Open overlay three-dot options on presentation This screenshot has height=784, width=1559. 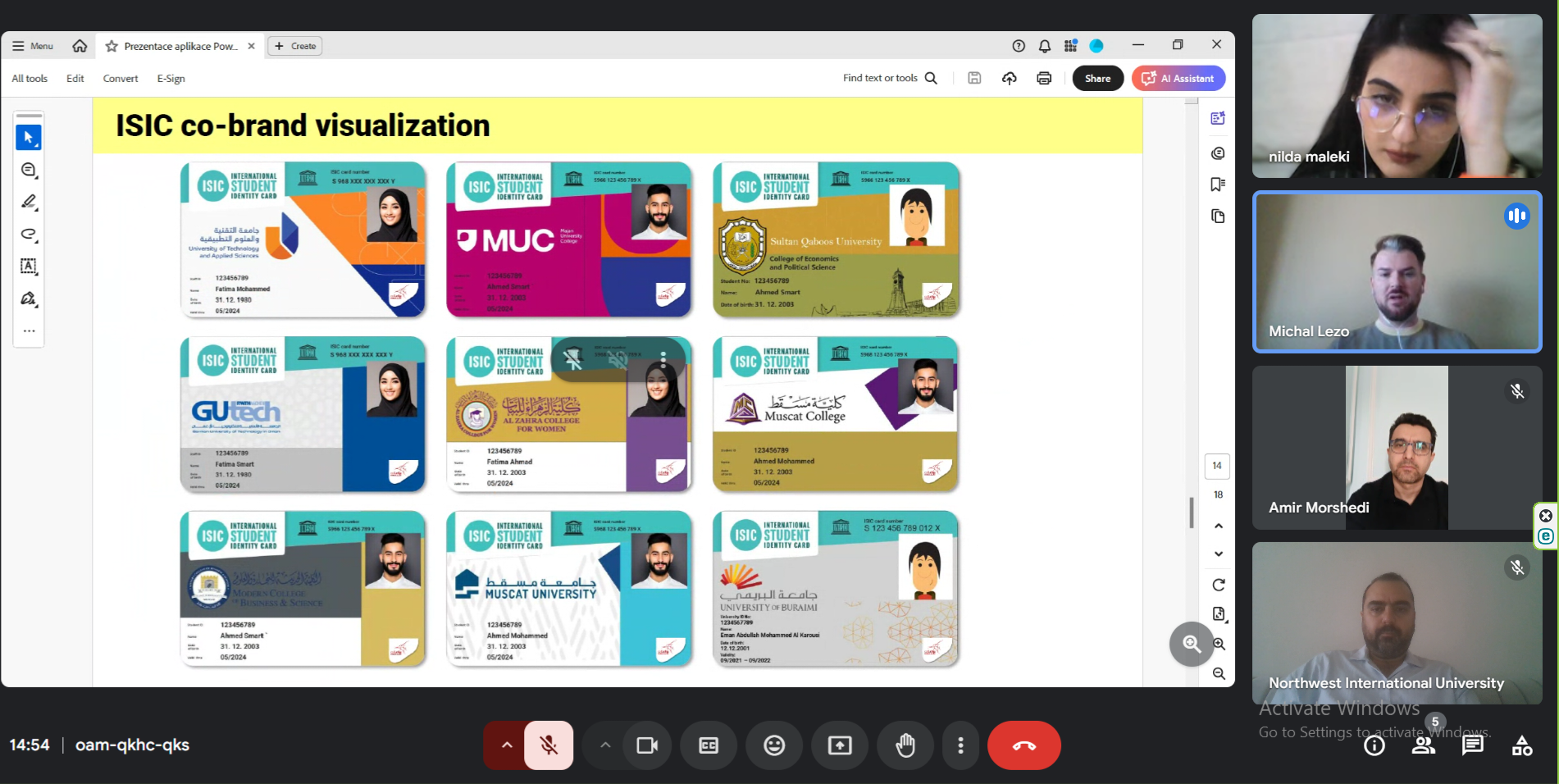(x=663, y=359)
